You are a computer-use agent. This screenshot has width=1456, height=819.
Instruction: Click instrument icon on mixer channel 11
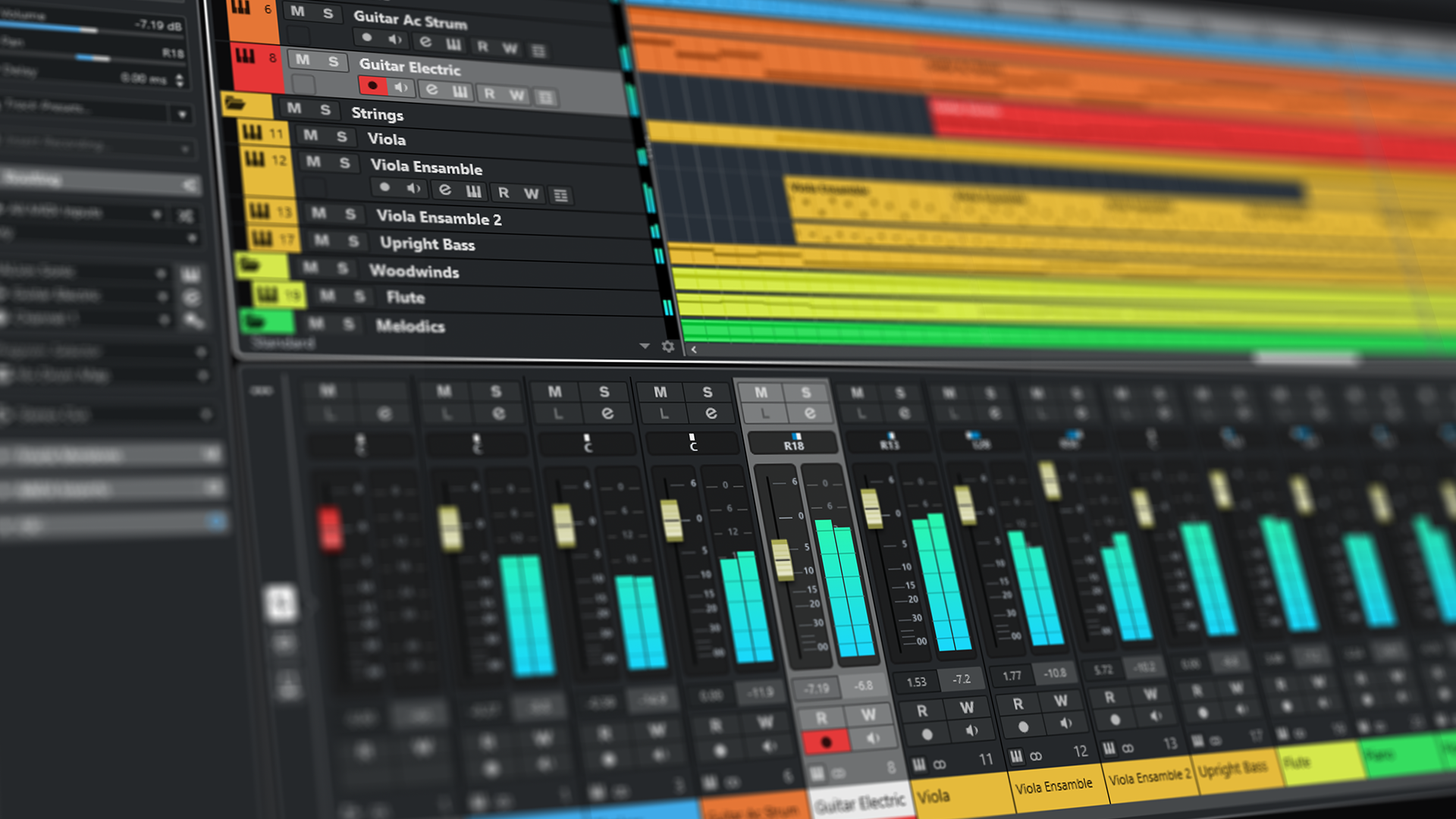(919, 764)
